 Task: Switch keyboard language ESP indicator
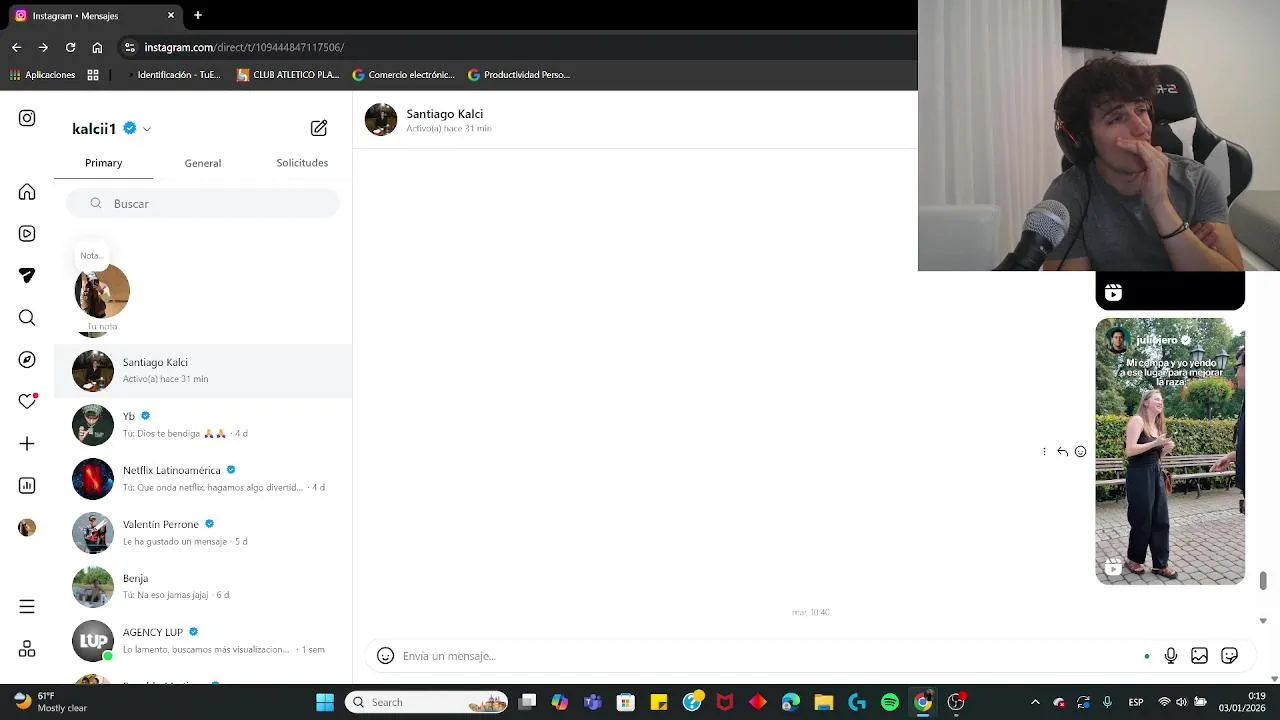point(1136,702)
